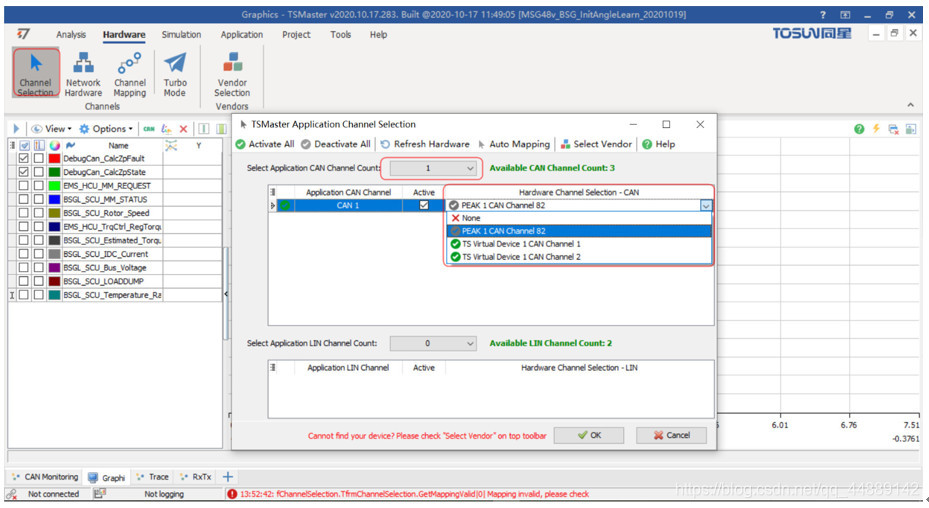Open the View dropdown
The height and width of the screenshot is (508, 929).
[52, 129]
